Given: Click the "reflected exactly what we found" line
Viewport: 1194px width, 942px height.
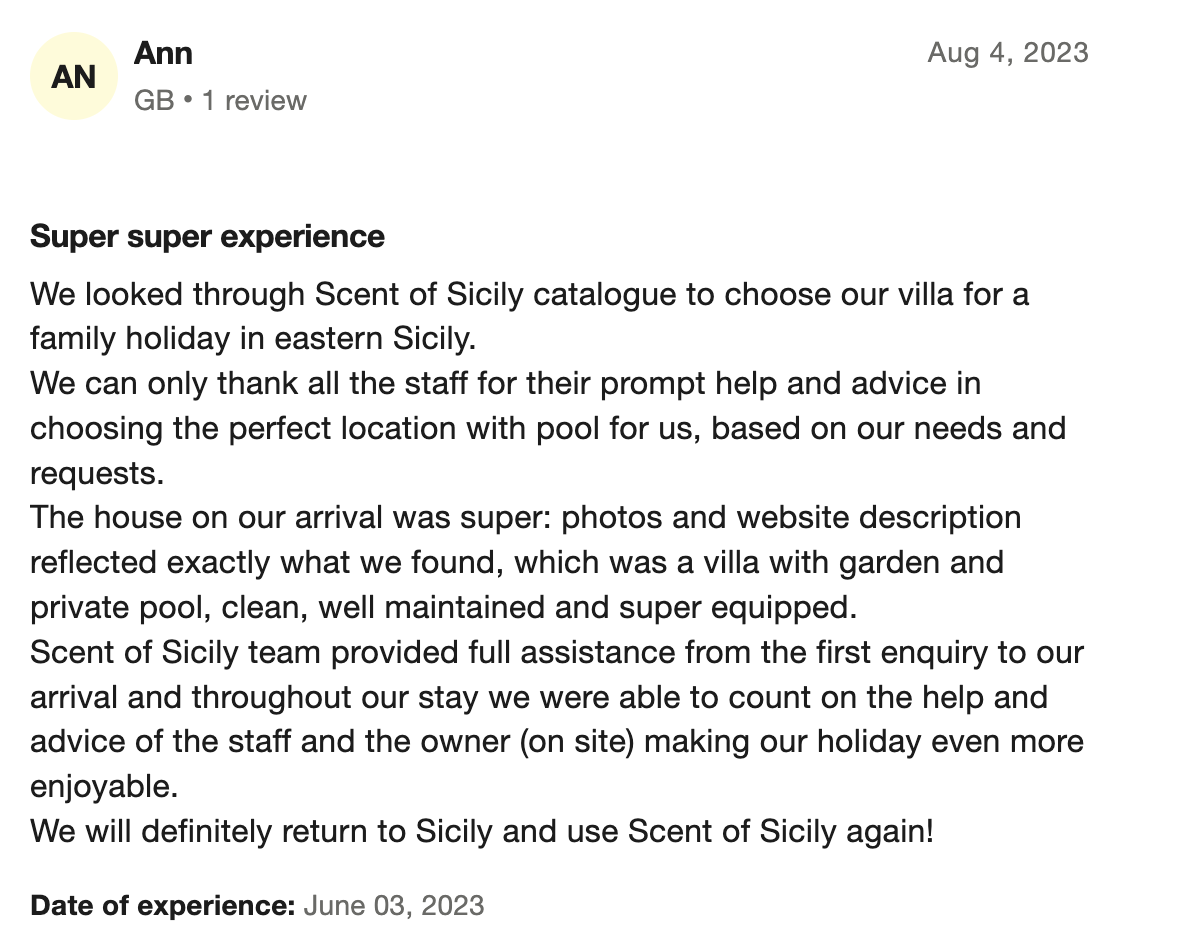Looking at the screenshot, I should click(516, 562).
